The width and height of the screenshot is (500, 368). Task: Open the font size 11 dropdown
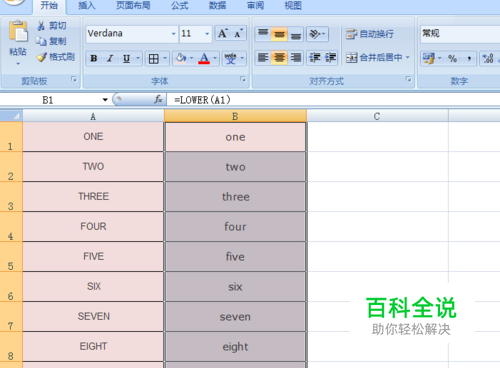coord(207,34)
